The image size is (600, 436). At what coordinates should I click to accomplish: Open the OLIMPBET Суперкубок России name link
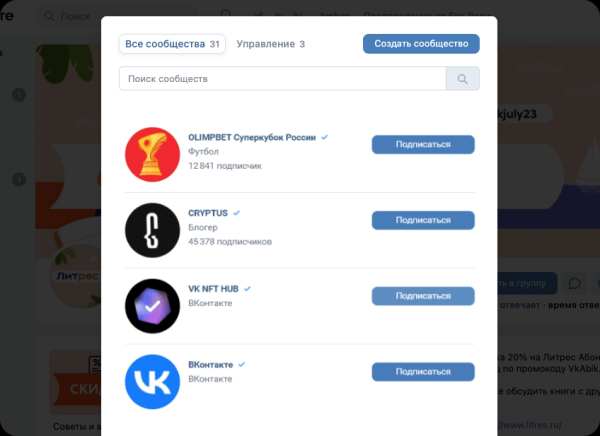coord(251,137)
